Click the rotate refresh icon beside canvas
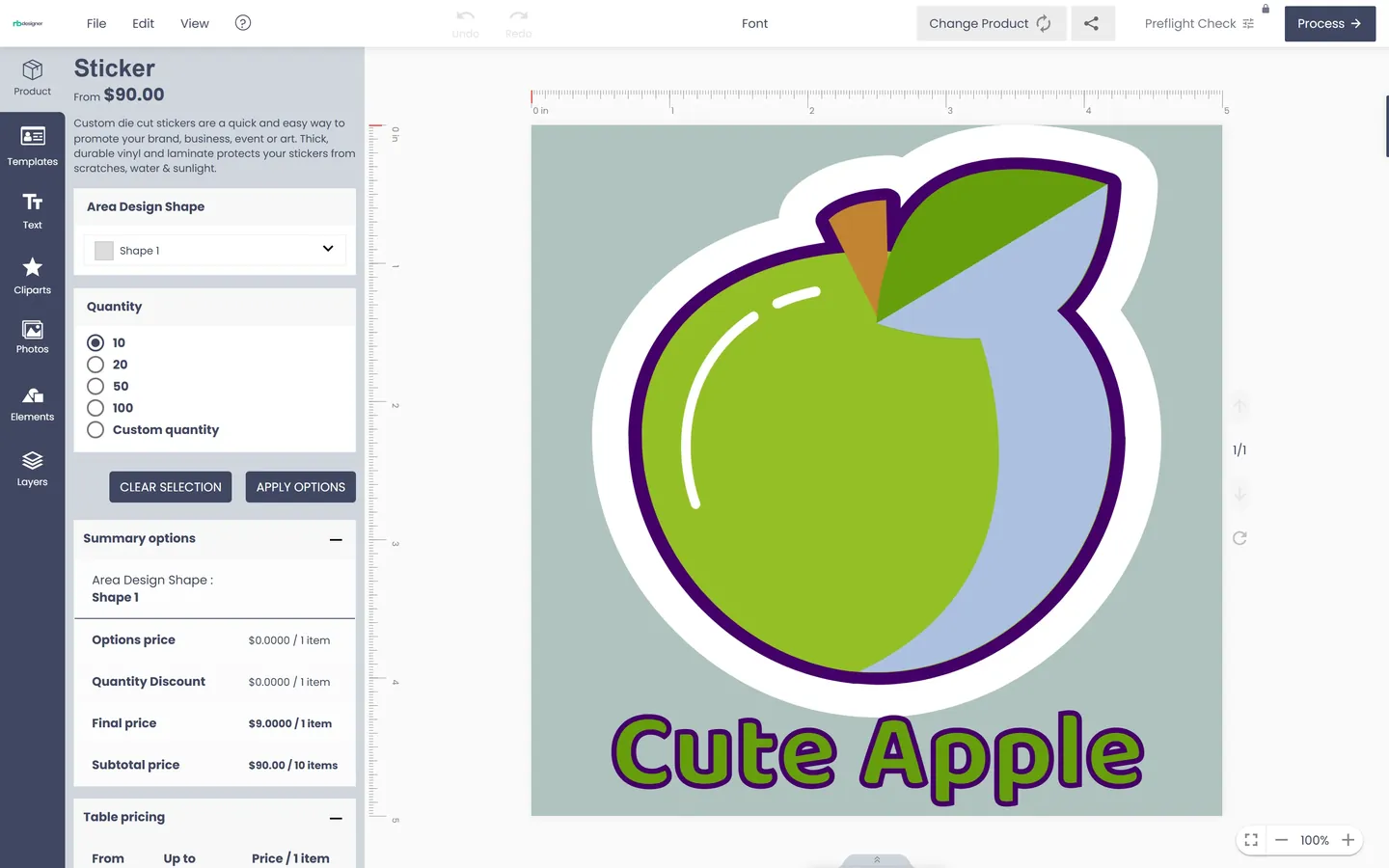The width and height of the screenshot is (1389, 868). coord(1239,538)
